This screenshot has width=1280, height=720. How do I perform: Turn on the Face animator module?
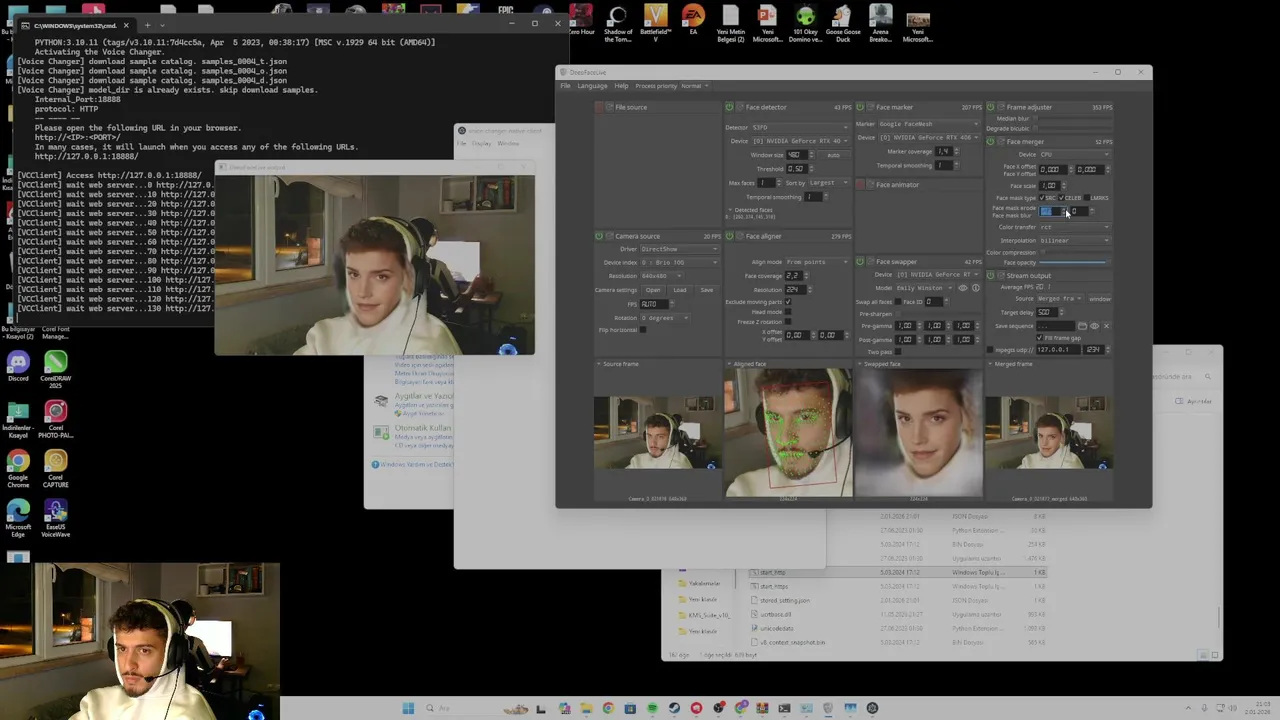point(860,184)
